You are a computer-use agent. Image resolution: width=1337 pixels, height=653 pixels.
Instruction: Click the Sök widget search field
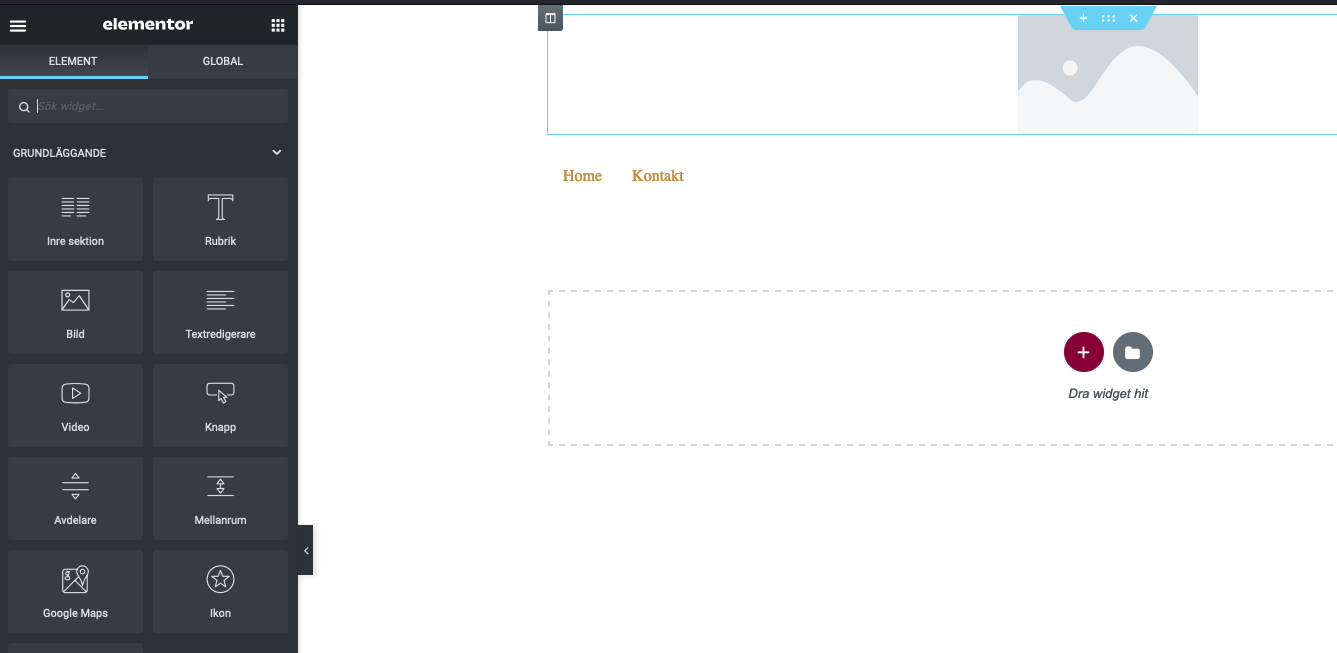(x=148, y=105)
